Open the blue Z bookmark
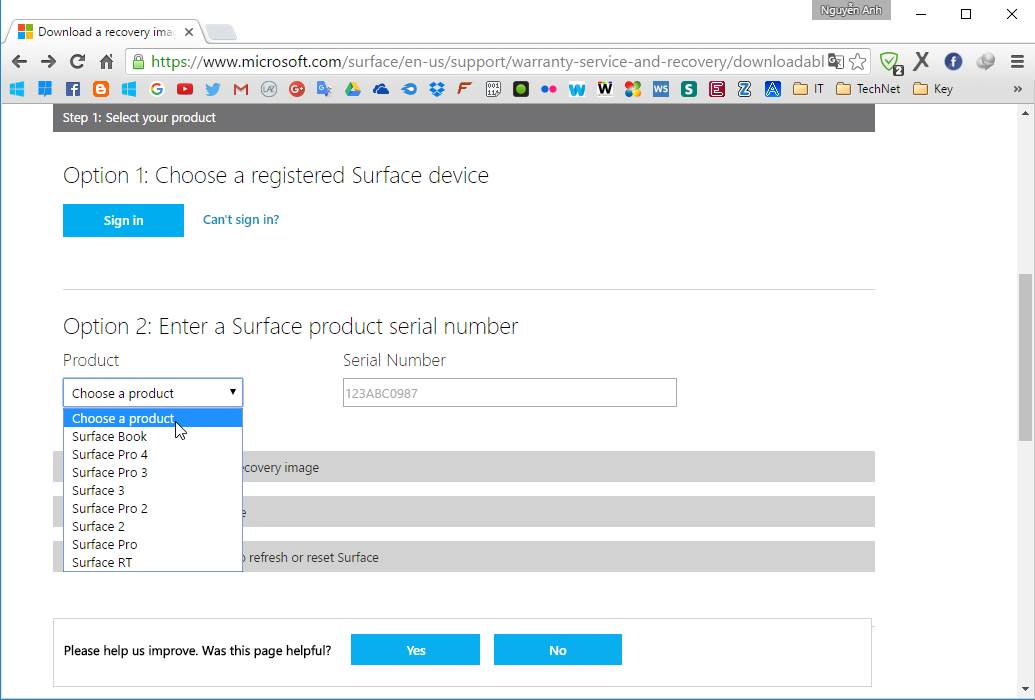This screenshot has height=700, width=1035. pyautogui.click(x=745, y=89)
